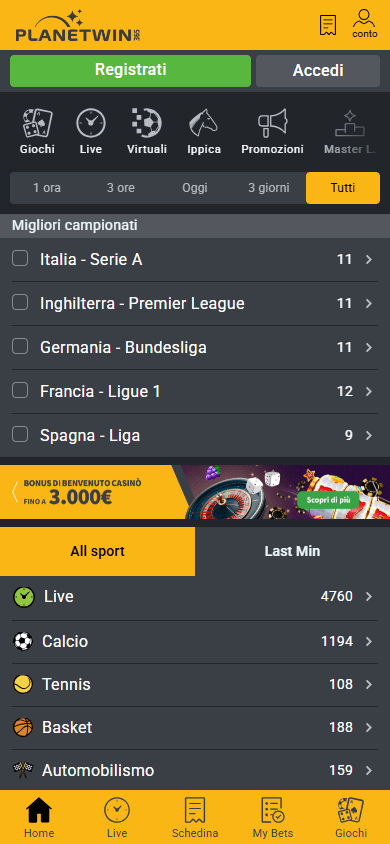Open the Promozioni megaphone icon
Image resolution: width=390 pixels, height=844 pixels.
272,123
